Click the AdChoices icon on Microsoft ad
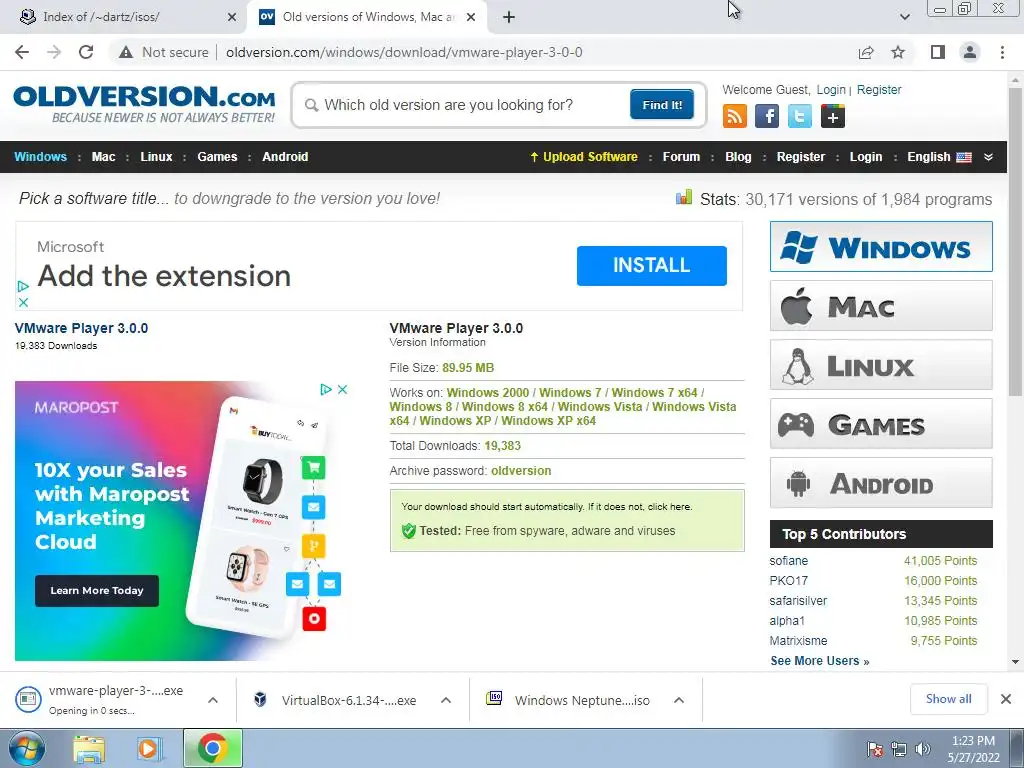 pos(23,286)
